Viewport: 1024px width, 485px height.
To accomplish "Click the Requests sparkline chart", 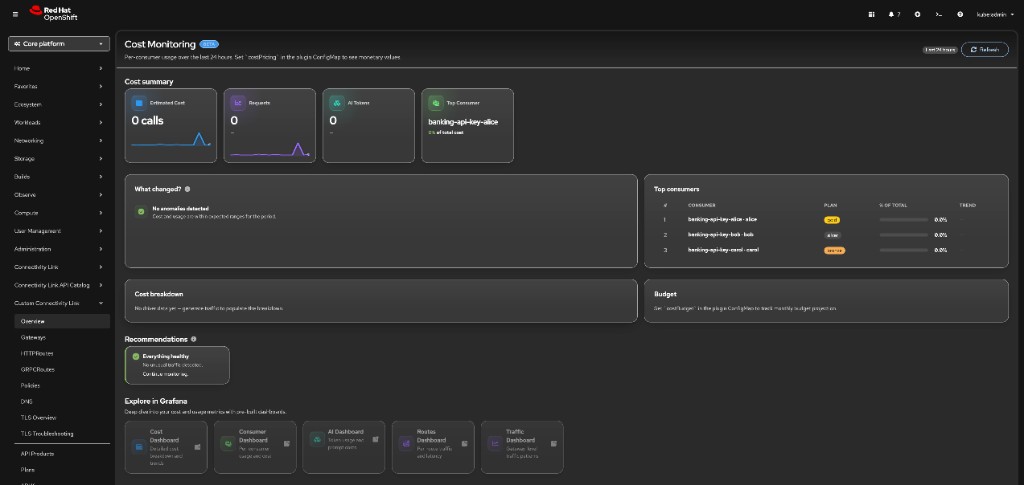I will 270,149.
